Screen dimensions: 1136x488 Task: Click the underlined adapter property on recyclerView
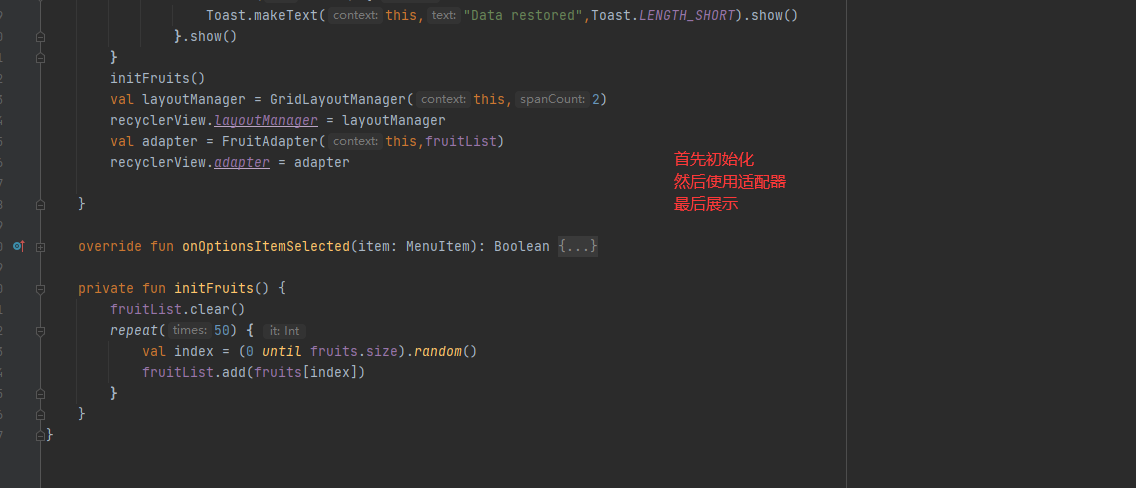tap(242, 162)
